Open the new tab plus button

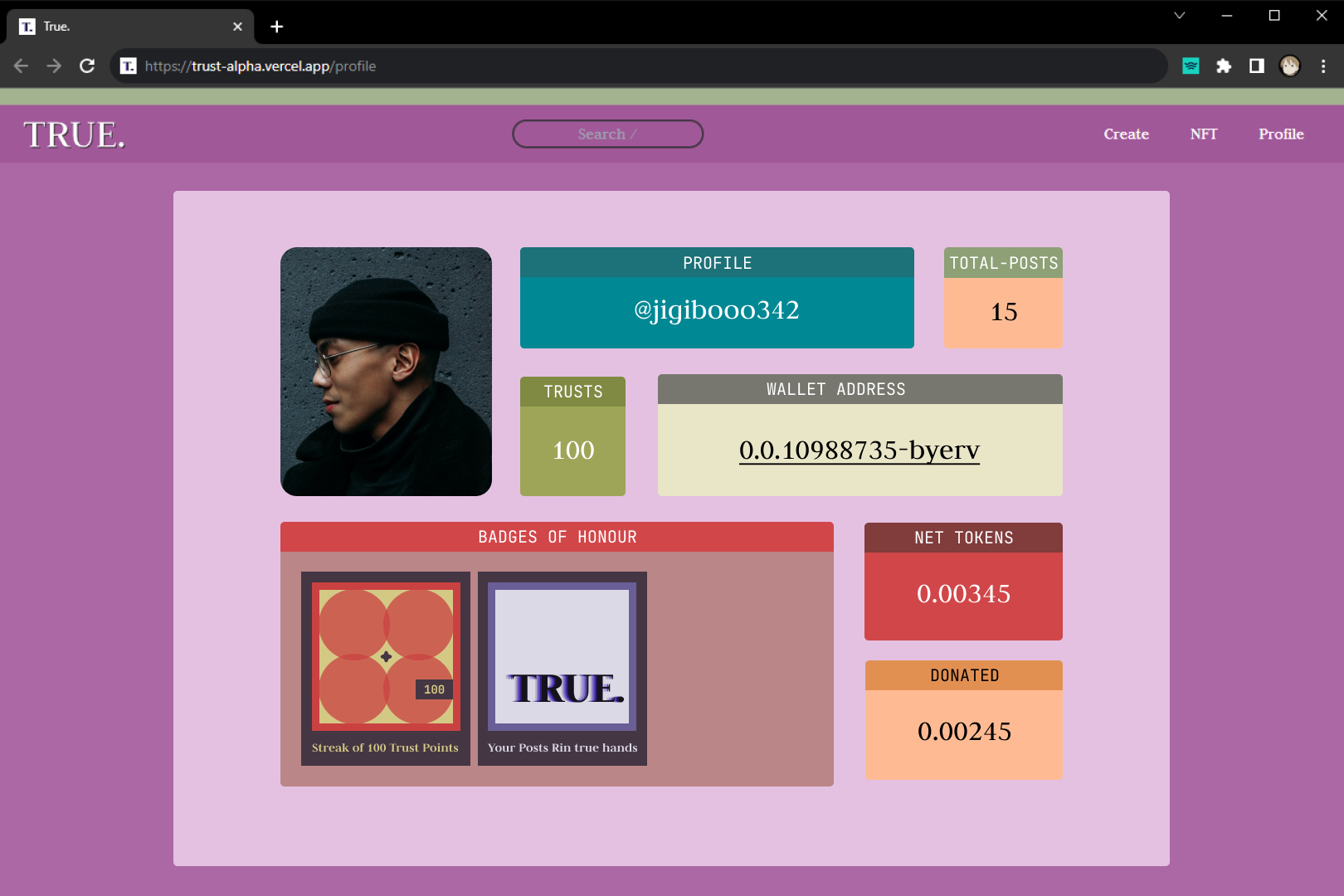point(277,27)
